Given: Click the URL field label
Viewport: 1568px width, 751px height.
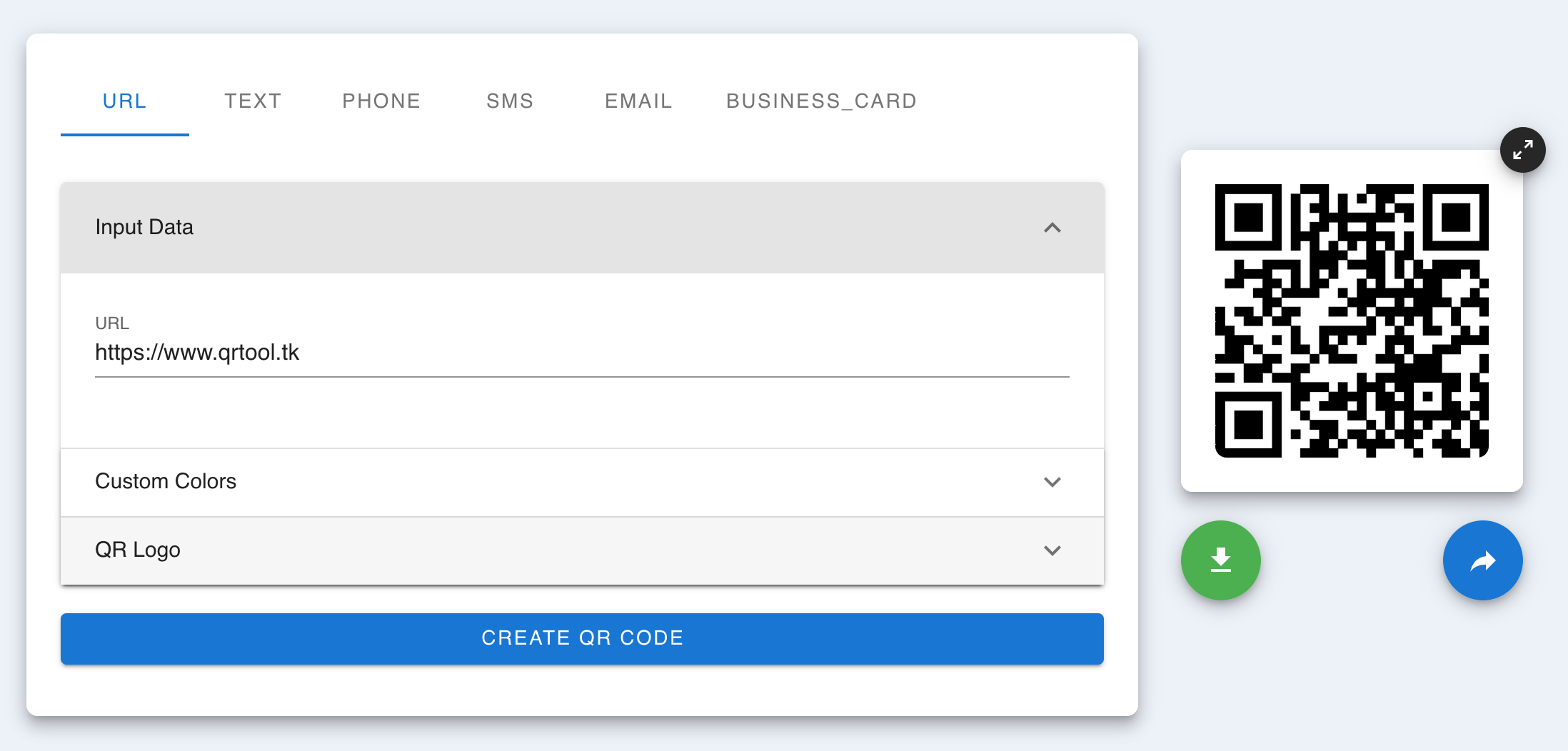Looking at the screenshot, I should pyautogui.click(x=112, y=323).
